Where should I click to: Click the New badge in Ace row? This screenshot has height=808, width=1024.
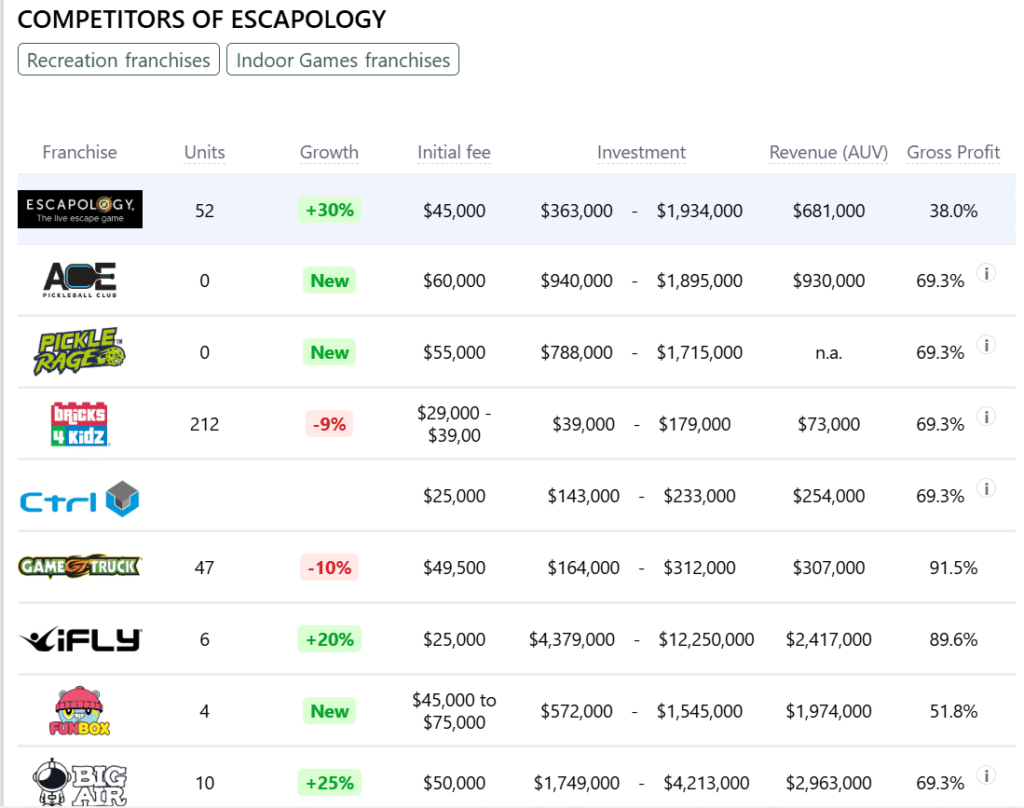tap(329, 281)
